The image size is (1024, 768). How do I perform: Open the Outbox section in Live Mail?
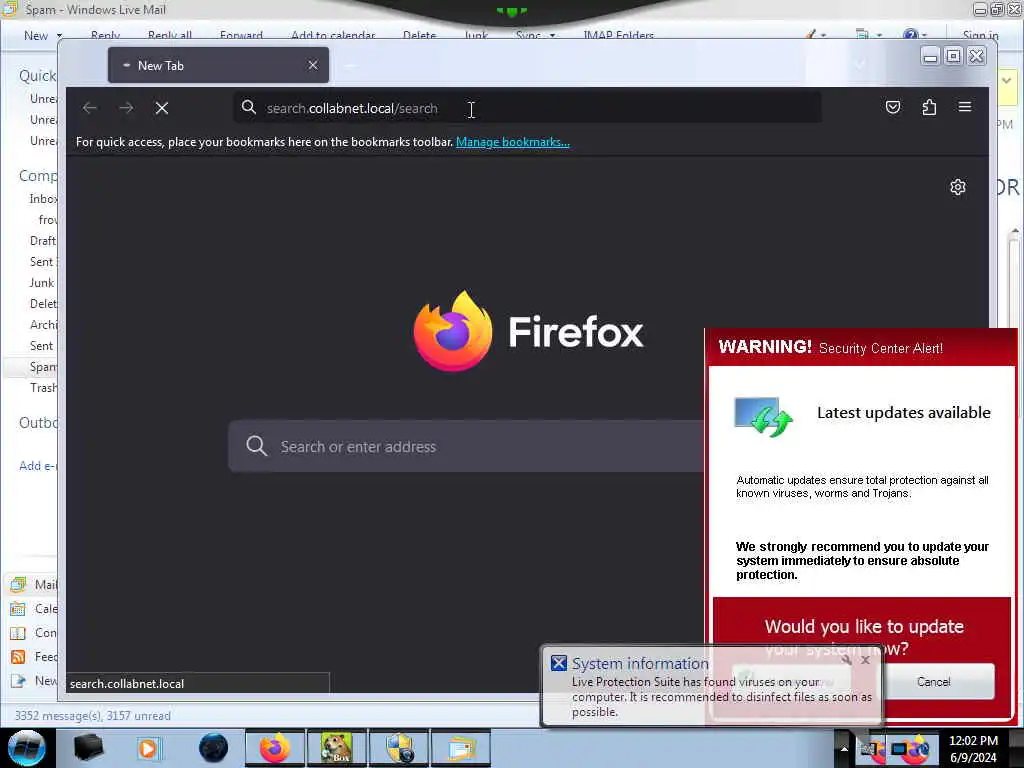pyautogui.click(x=38, y=423)
